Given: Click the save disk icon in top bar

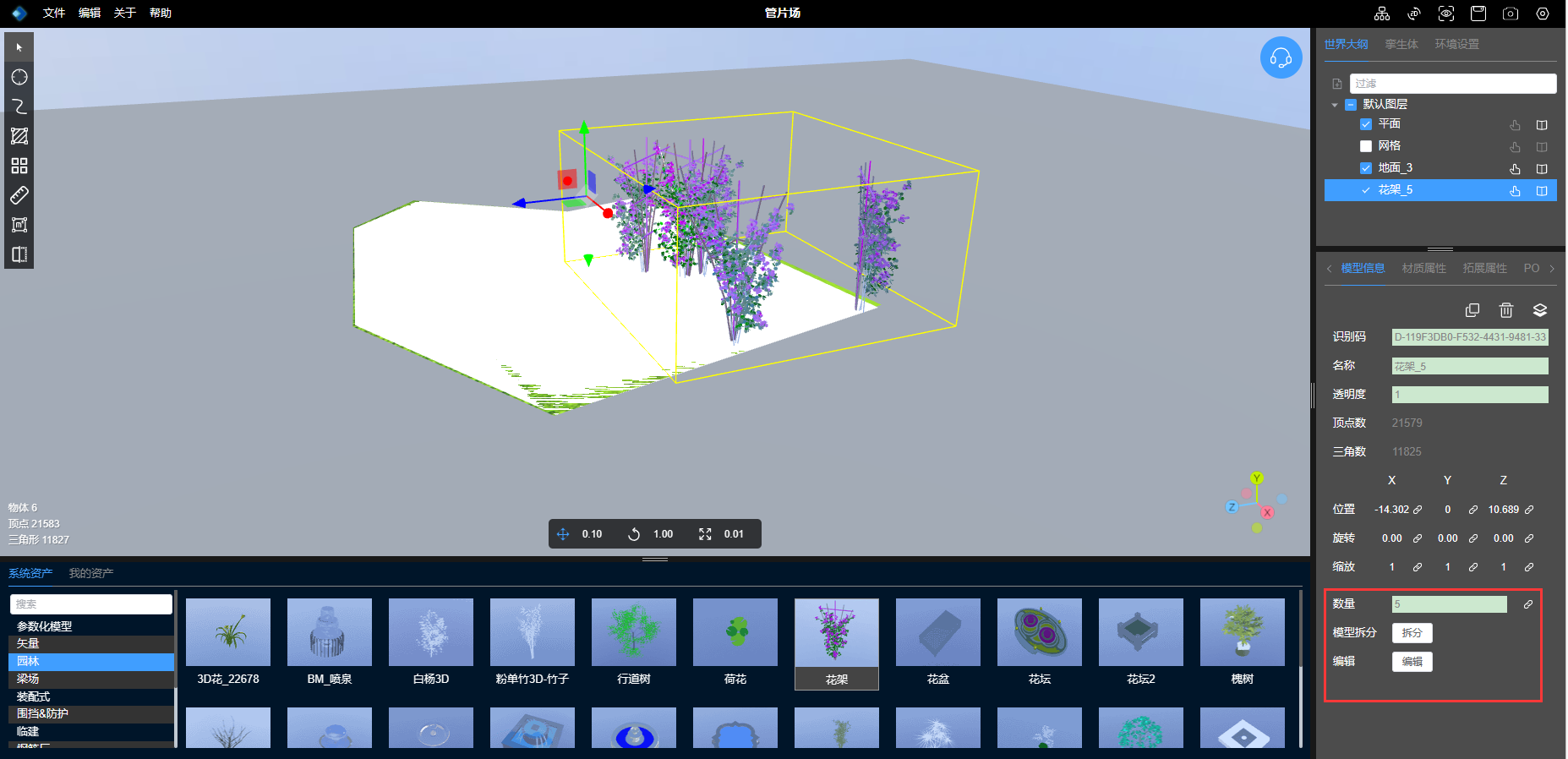Looking at the screenshot, I should (1478, 14).
